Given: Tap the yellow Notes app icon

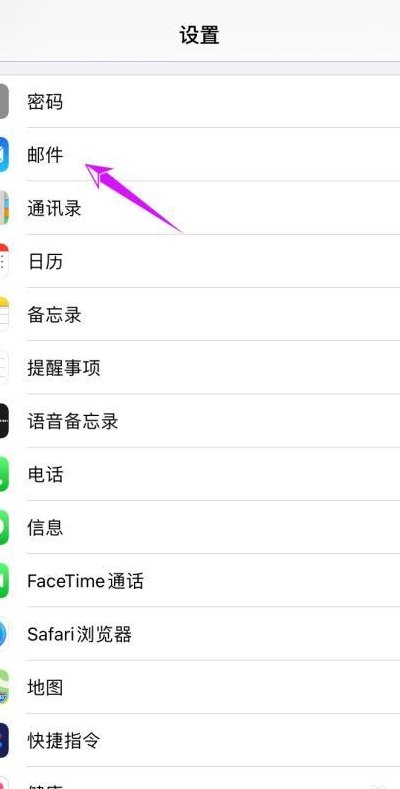Looking at the screenshot, I should coord(4,314).
